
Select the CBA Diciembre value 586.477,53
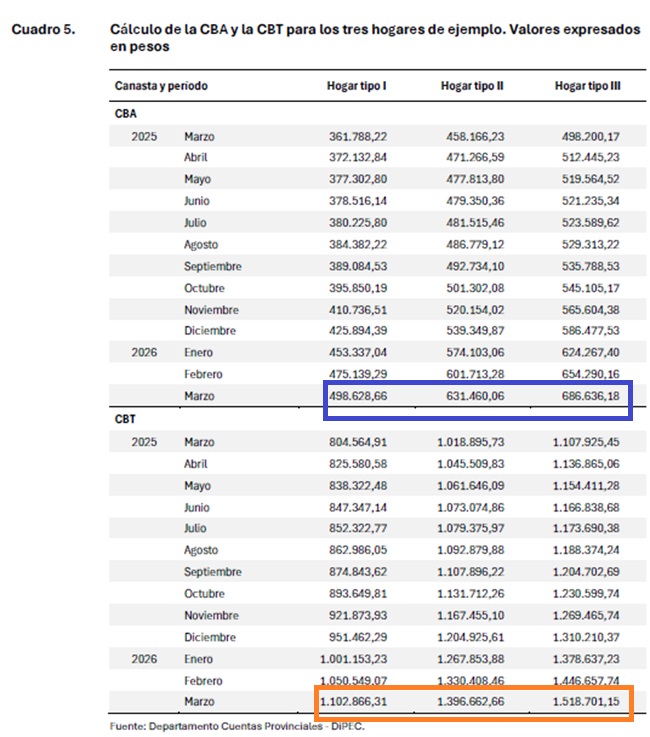click(585, 331)
